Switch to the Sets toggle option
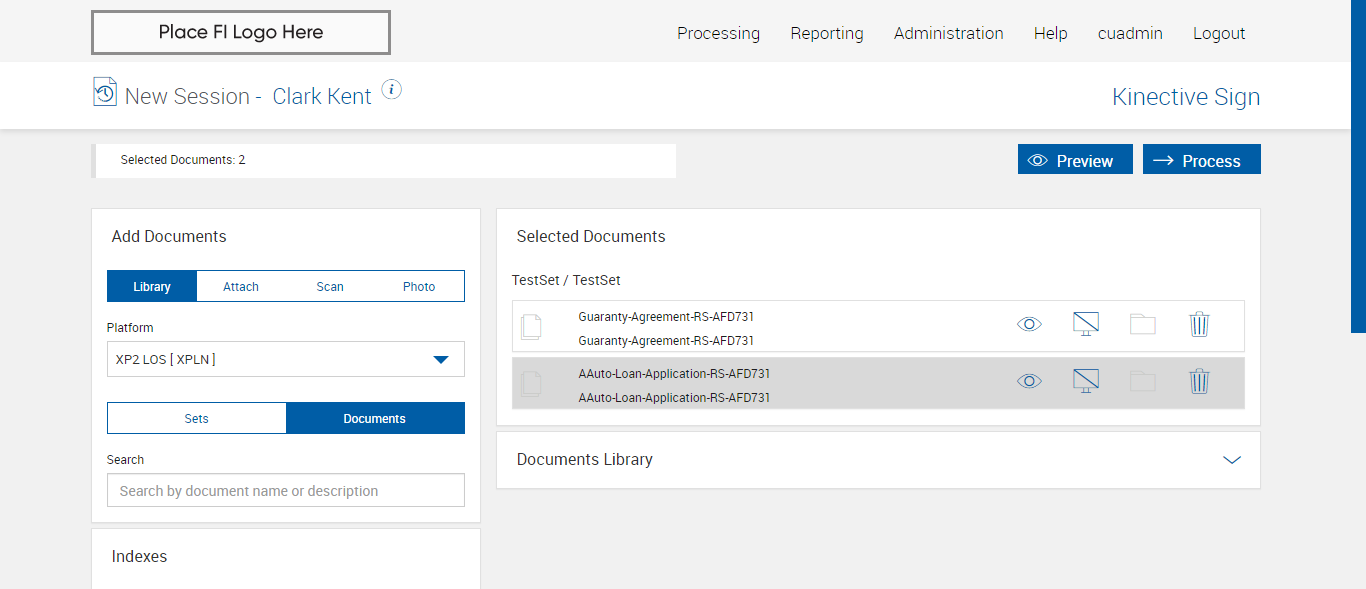This screenshot has width=1366, height=589. coord(197,418)
